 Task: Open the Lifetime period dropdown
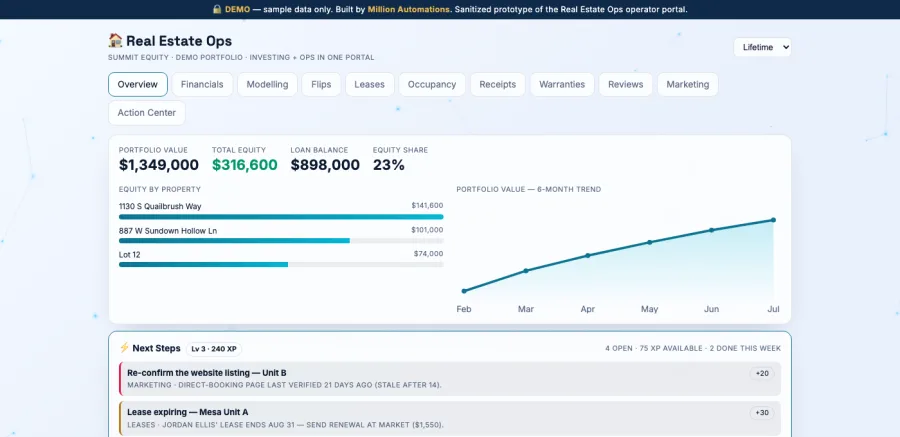(762, 47)
